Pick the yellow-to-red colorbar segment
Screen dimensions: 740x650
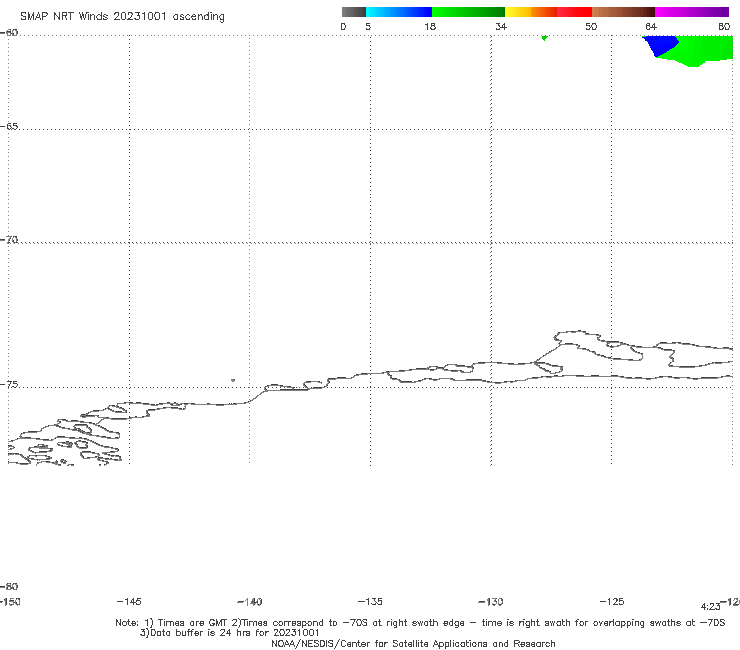click(548, 12)
